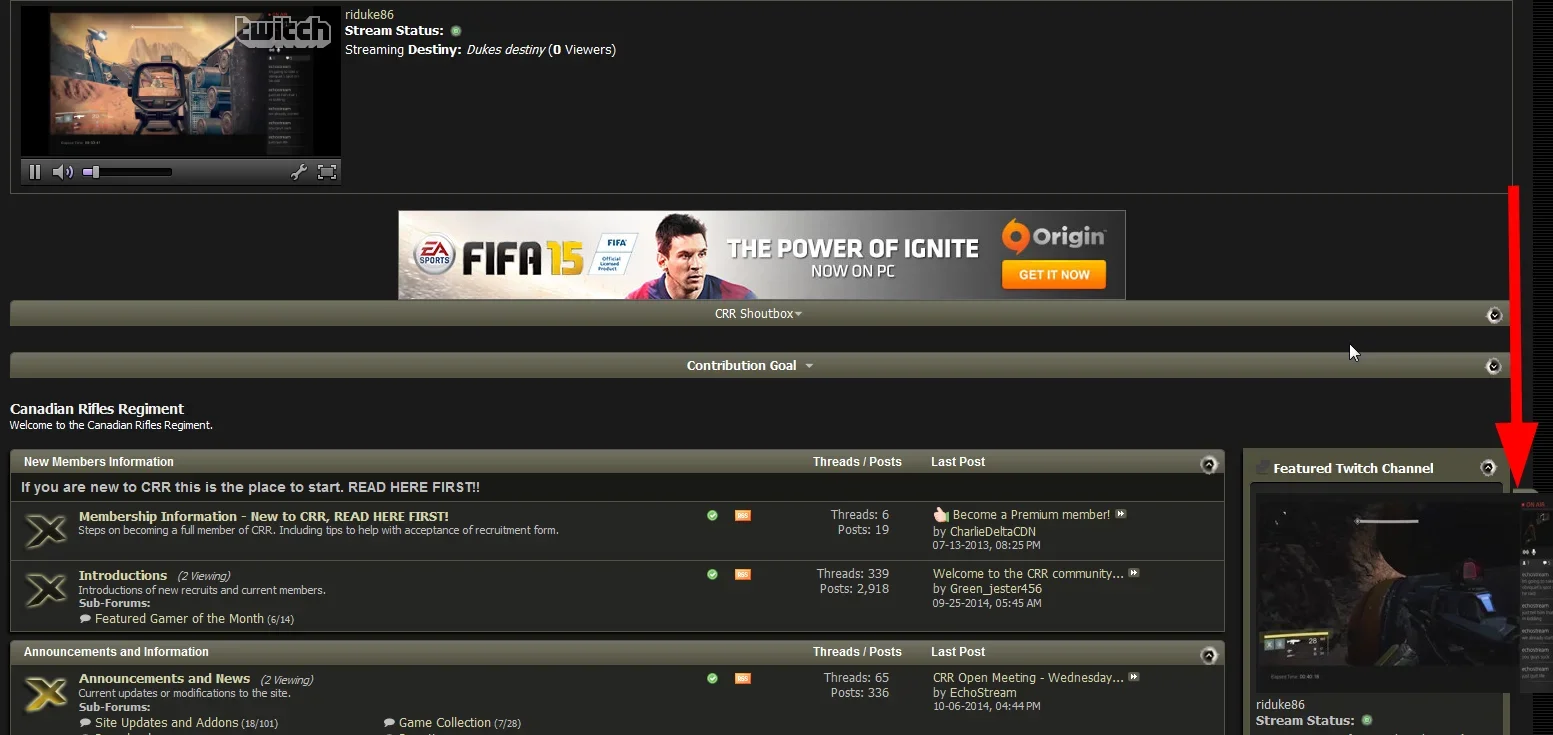
Task: Click riduke86 name under featured stream
Action: coord(1280,705)
